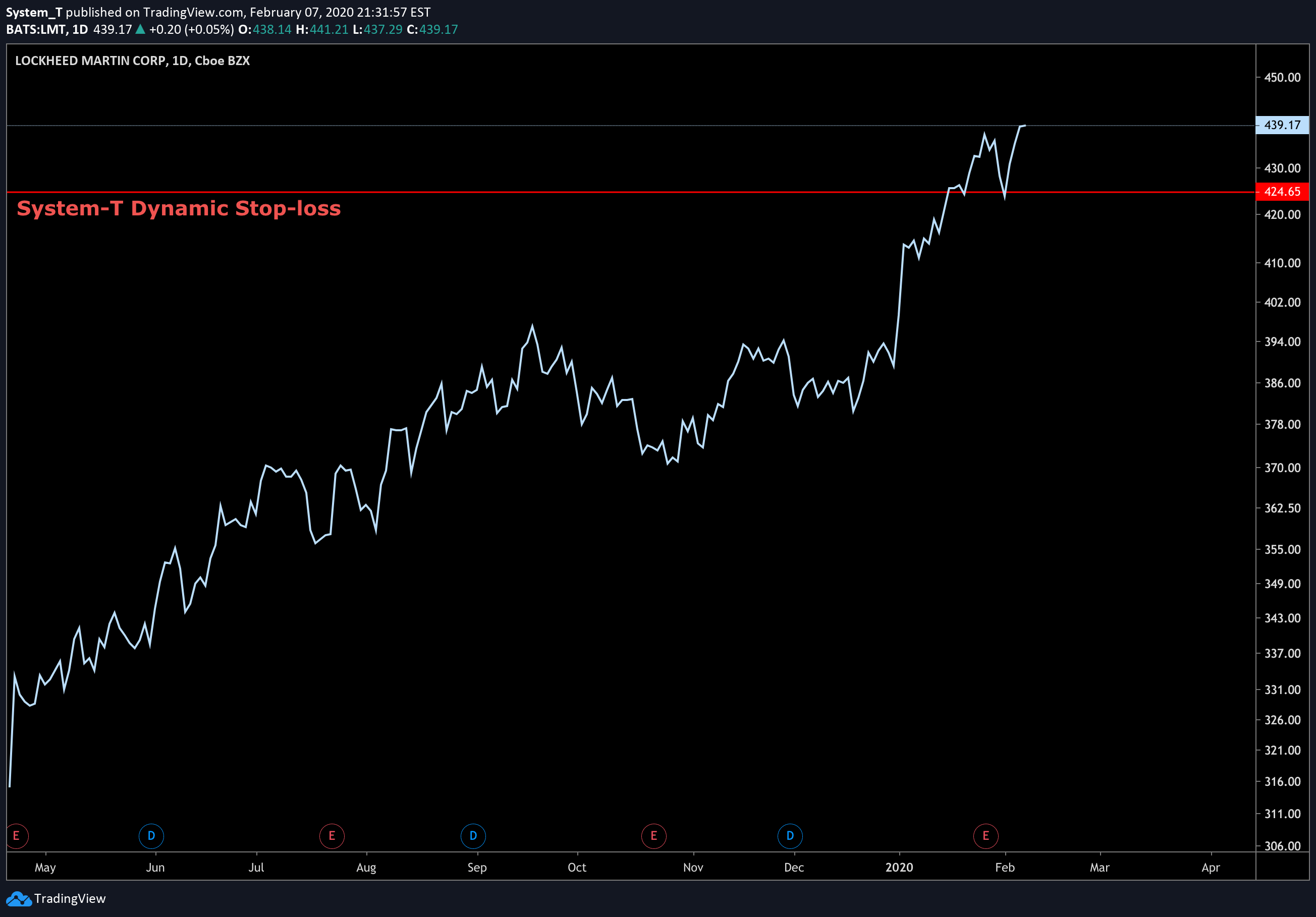Click the earnings marker in late October
Viewport: 1316px width, 917px height.
pos(654,836)
